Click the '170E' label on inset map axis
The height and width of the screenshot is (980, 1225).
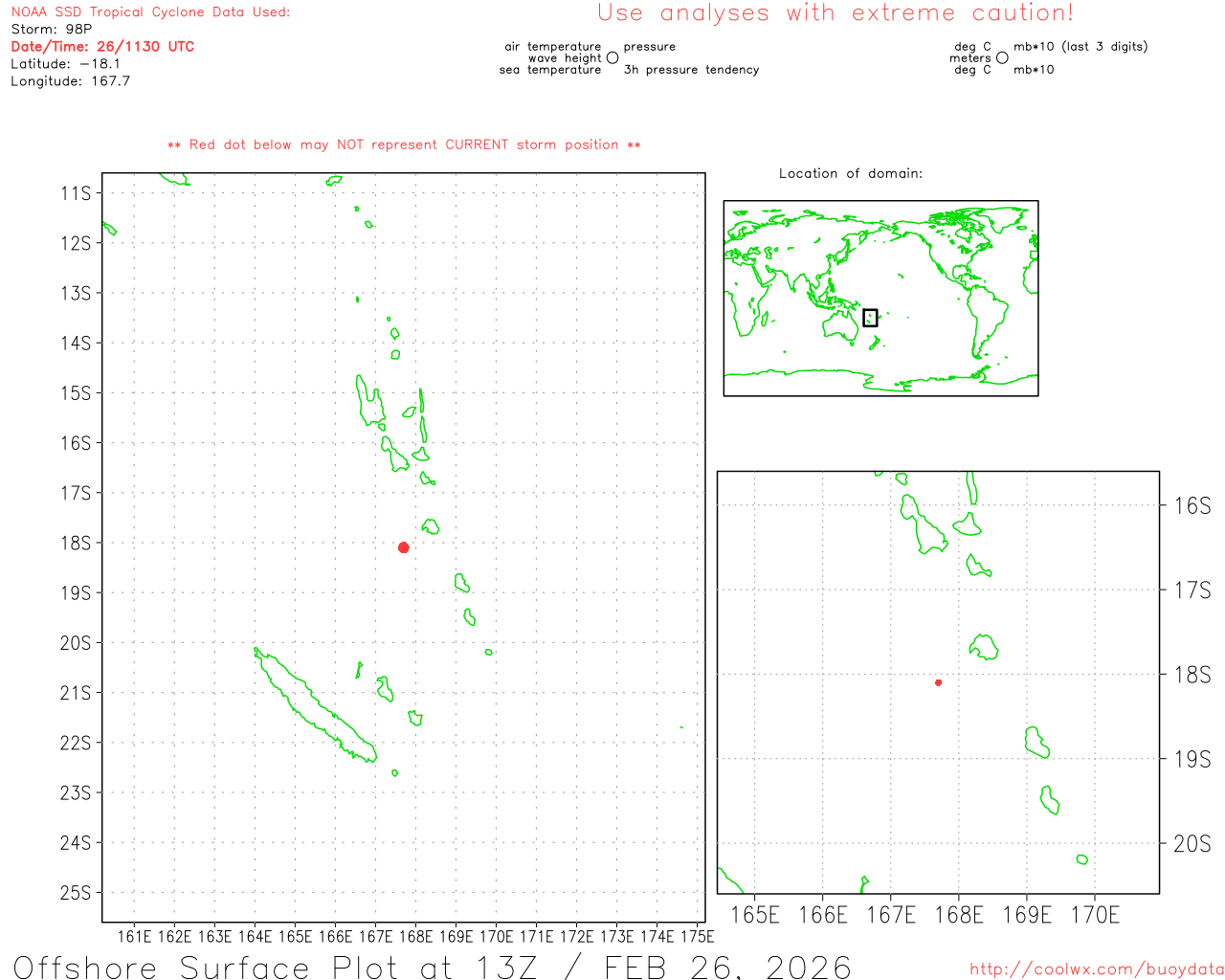(x=1095, y=915)
